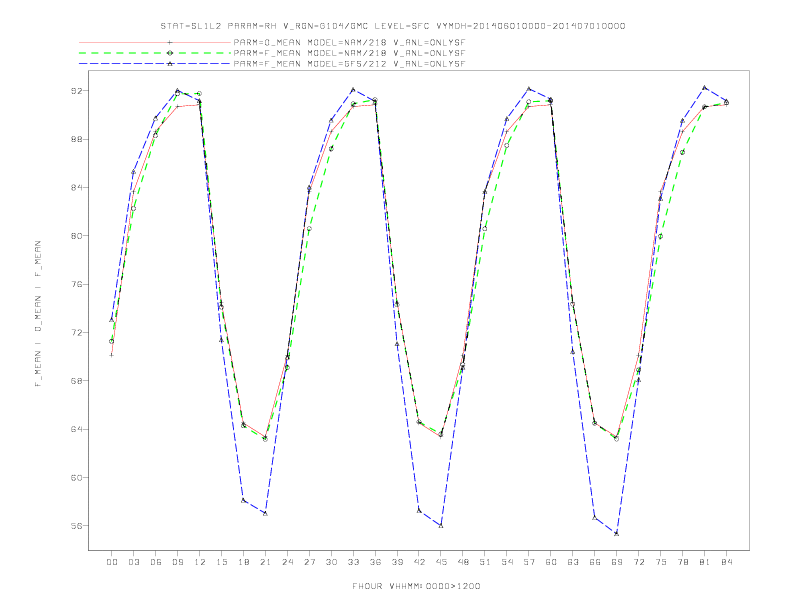Click x-axis tick label 18
Viewport: 792px width, 612px height.
point(243,562)
